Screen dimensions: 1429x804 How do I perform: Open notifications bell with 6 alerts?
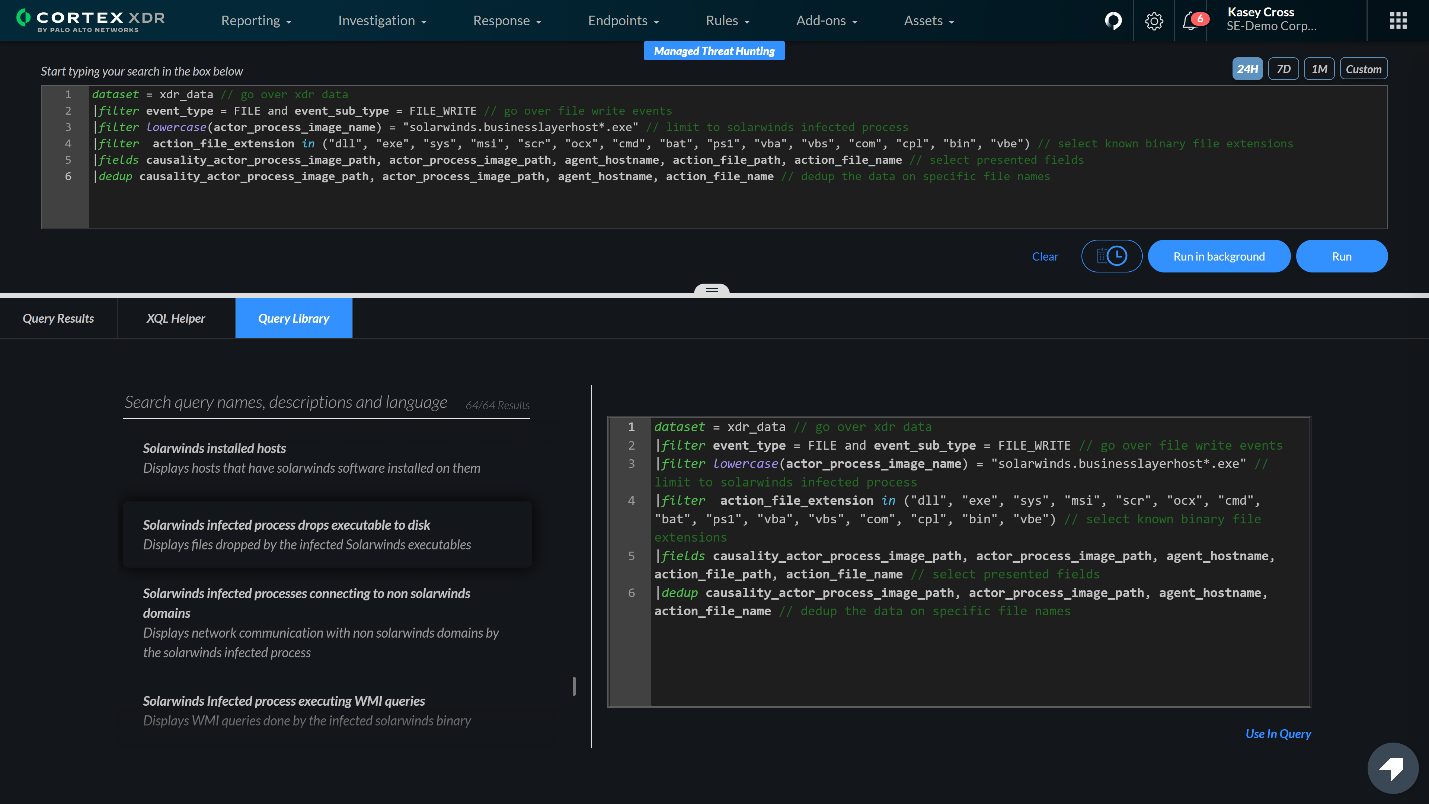click(x=1194, y=21)
